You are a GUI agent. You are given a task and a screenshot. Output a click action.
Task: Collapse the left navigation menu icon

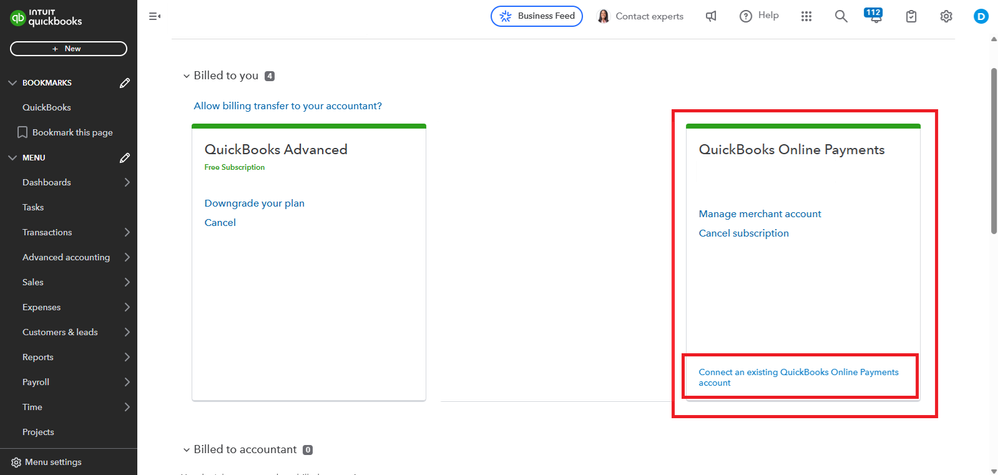click(x=154, y=17)
